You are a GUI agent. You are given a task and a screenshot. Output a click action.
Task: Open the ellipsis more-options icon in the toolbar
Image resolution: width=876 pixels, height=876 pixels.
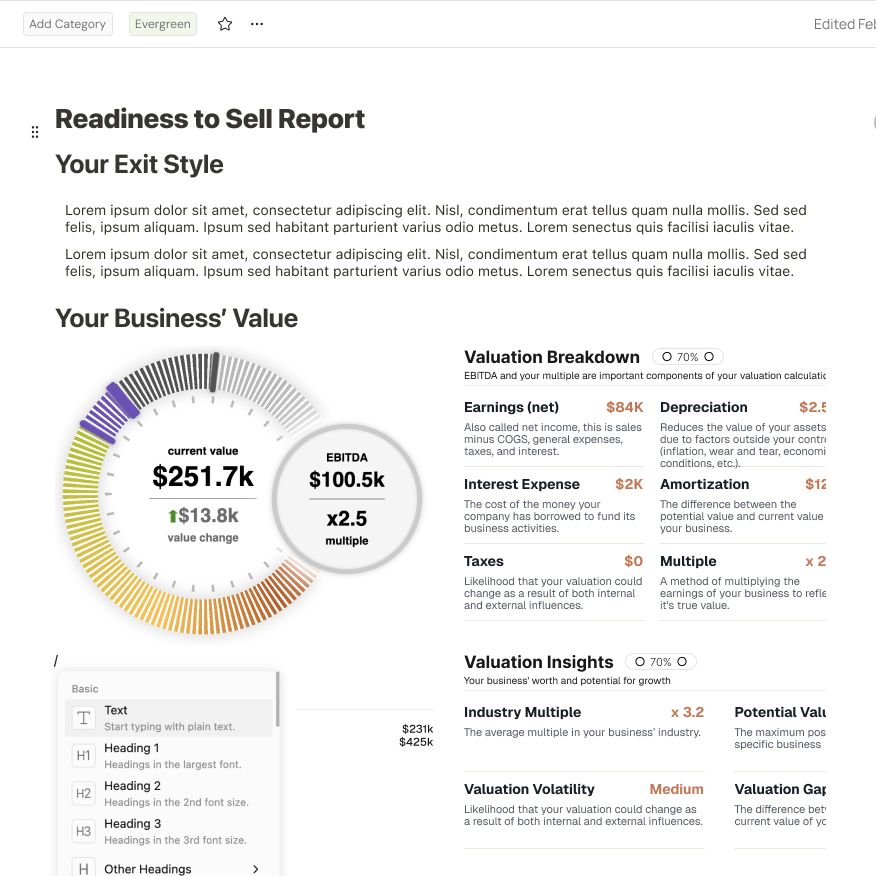pos(256,23)
